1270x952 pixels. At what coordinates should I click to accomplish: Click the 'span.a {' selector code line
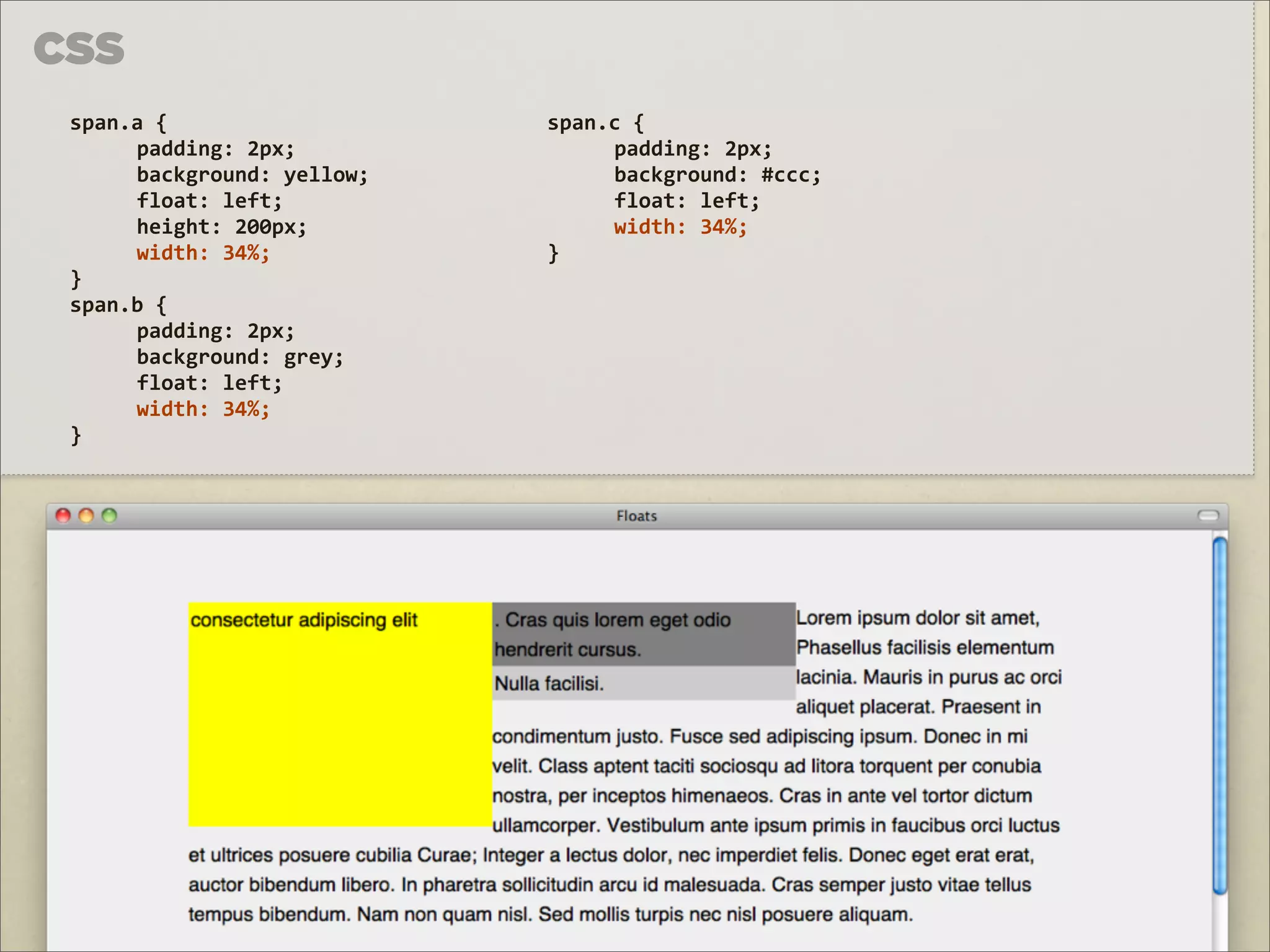118,123
